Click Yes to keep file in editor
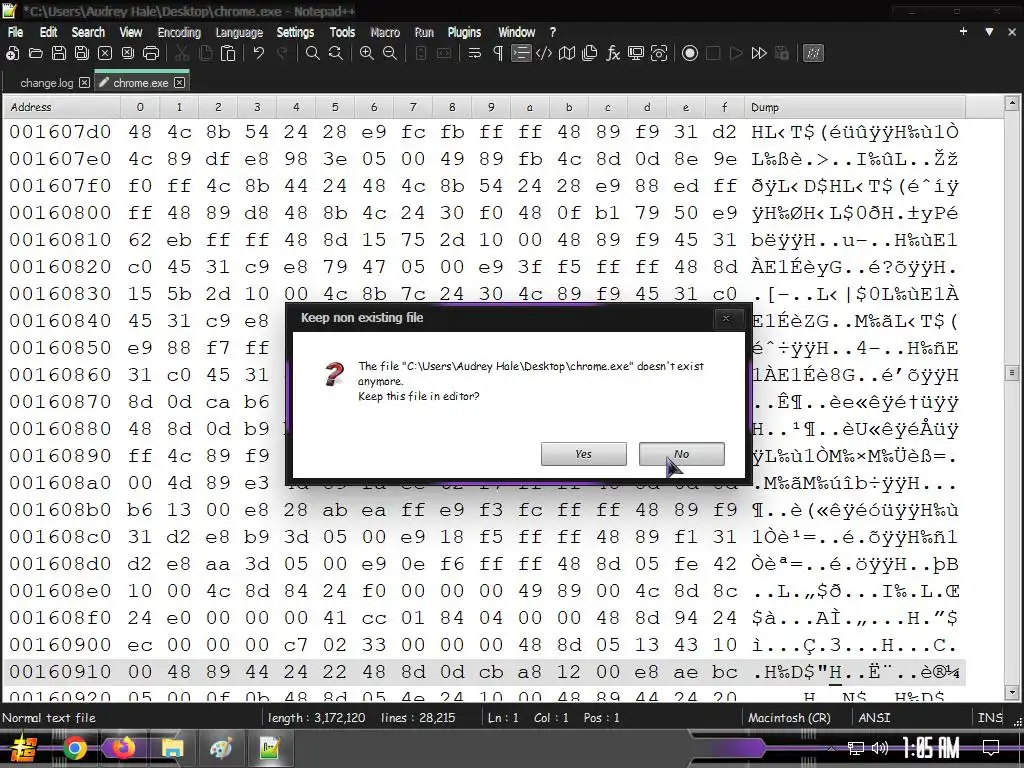The image size is (1024, 768). [x=584, y=454]
